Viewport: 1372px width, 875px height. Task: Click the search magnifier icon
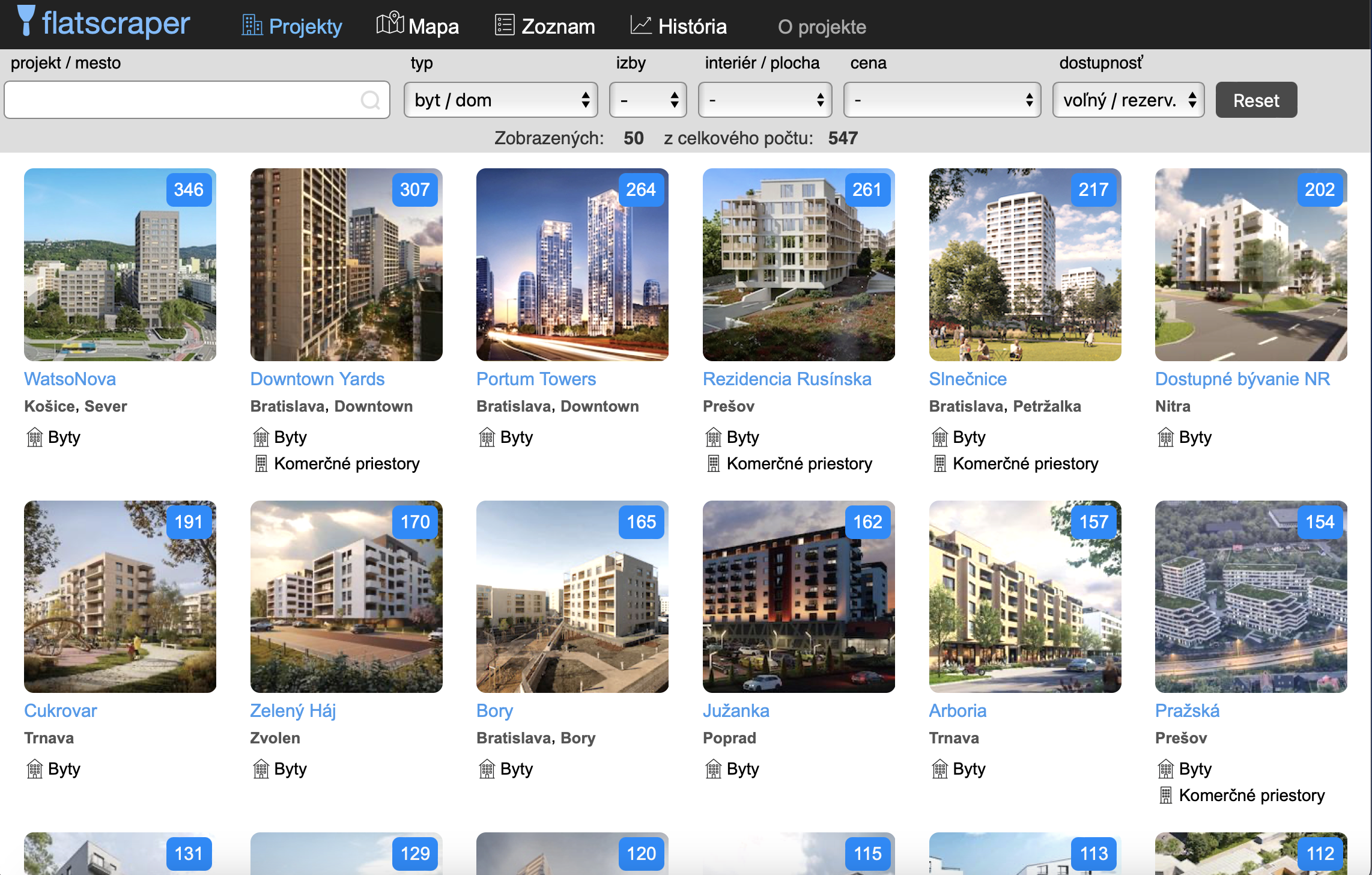pos(370,100)
